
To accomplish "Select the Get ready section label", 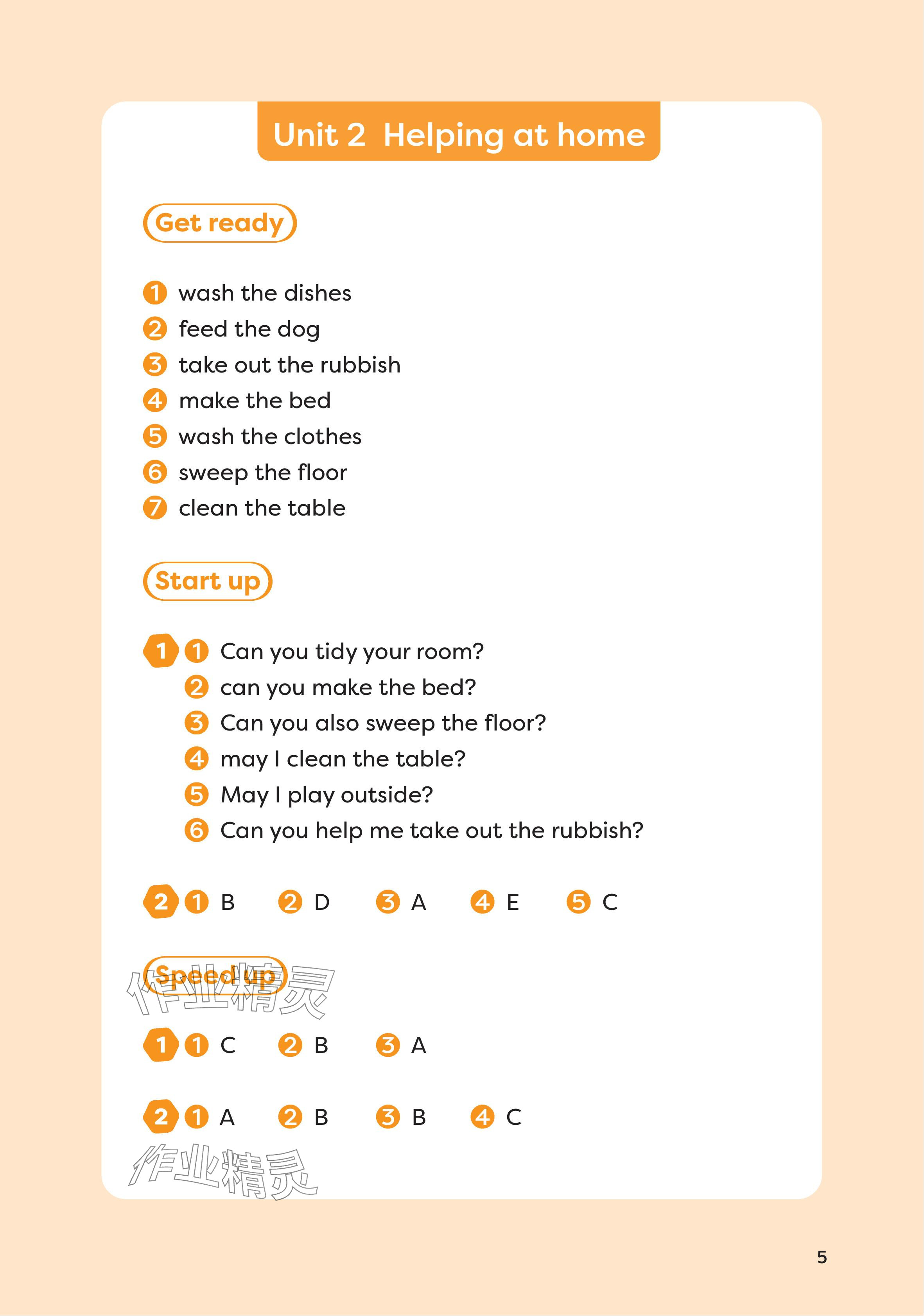I will tap(220, 223).
